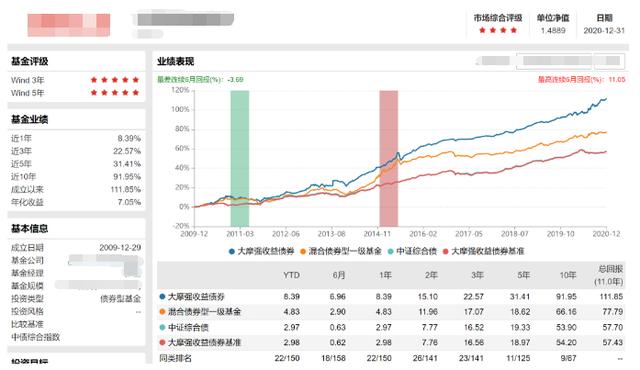The image size is (640, 370).
Task: Click the Wind 5年 five-star rating
Action: 115,93
